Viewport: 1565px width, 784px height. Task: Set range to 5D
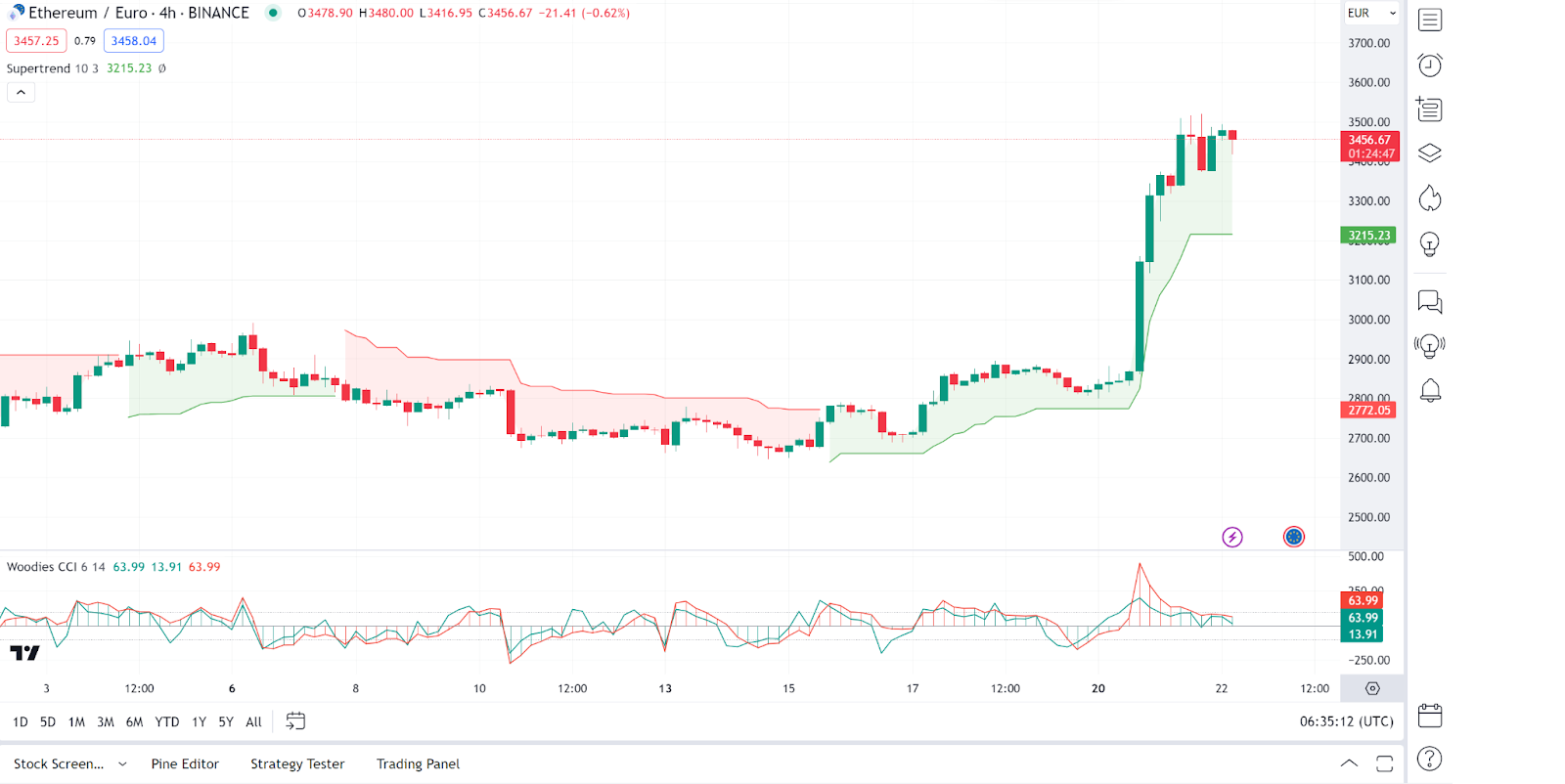[x=48, y=722]
